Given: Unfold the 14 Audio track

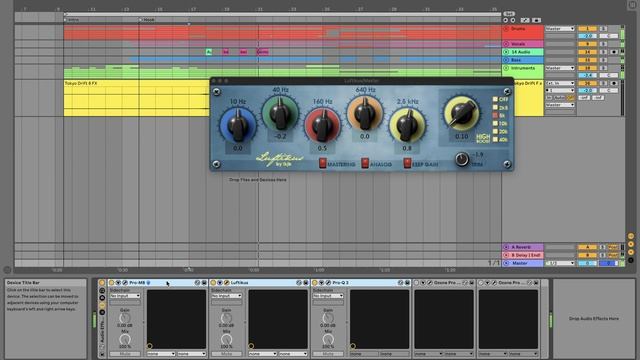Looking at the screenshot, I should 506,52.
